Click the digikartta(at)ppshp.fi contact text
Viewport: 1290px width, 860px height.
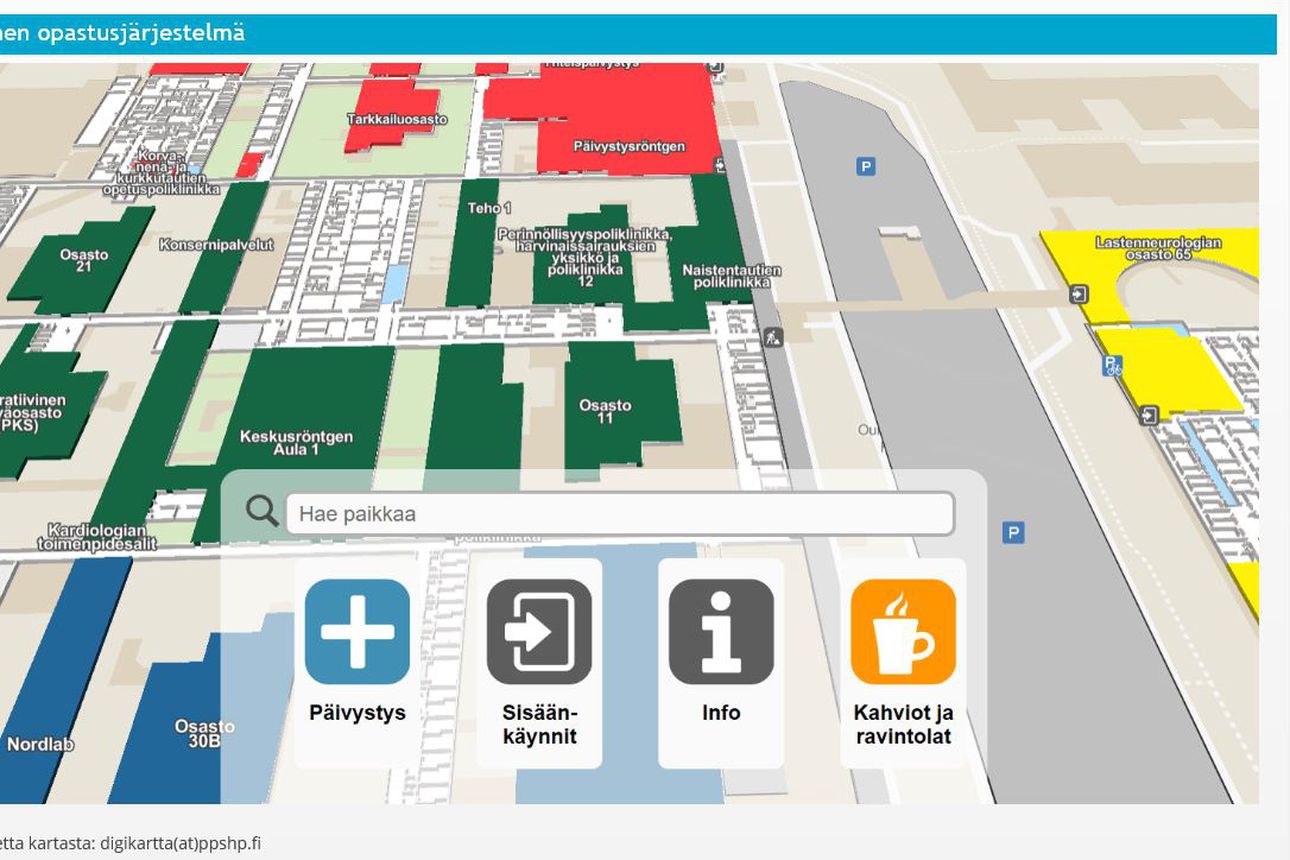(180, 843)
